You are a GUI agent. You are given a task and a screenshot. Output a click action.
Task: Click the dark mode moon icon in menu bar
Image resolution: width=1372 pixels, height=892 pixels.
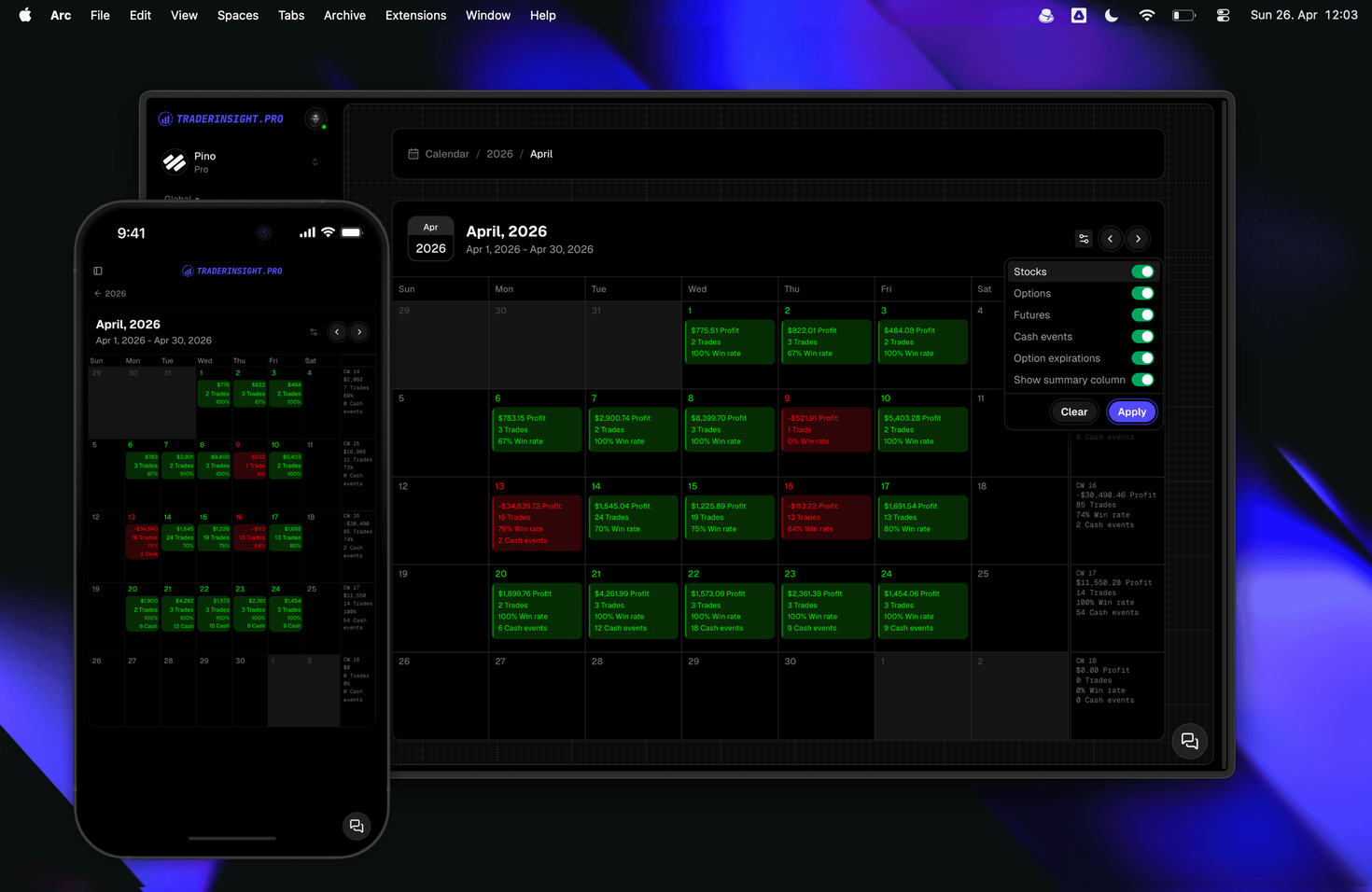coord(1111,15)
